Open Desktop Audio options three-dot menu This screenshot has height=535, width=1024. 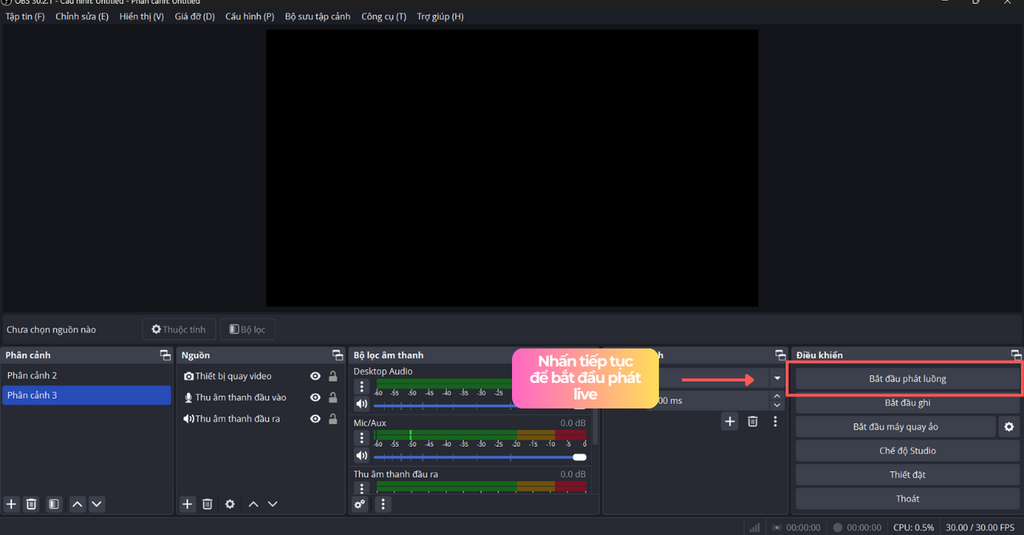(x=362, y=387)
